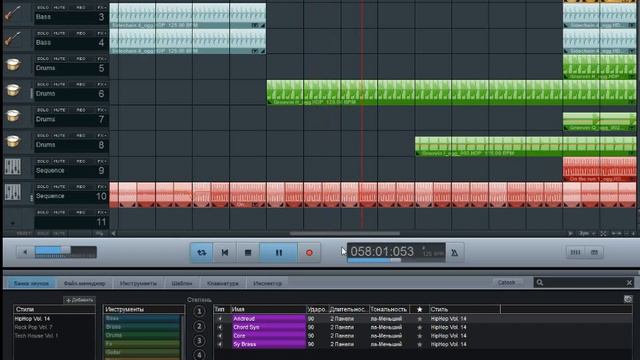Toggle the metronome icon next to the time display
The image size is (640, 360).
455,253
